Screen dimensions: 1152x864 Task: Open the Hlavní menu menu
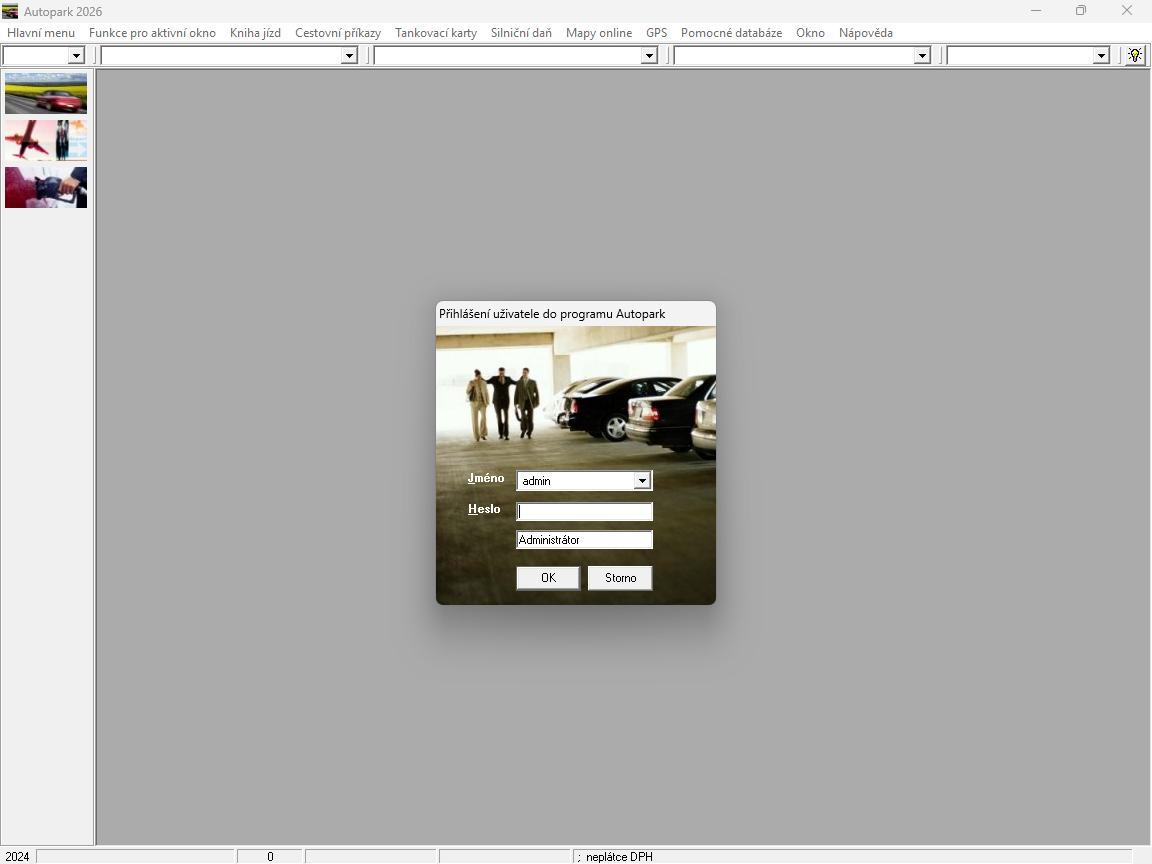pos(41,33)
